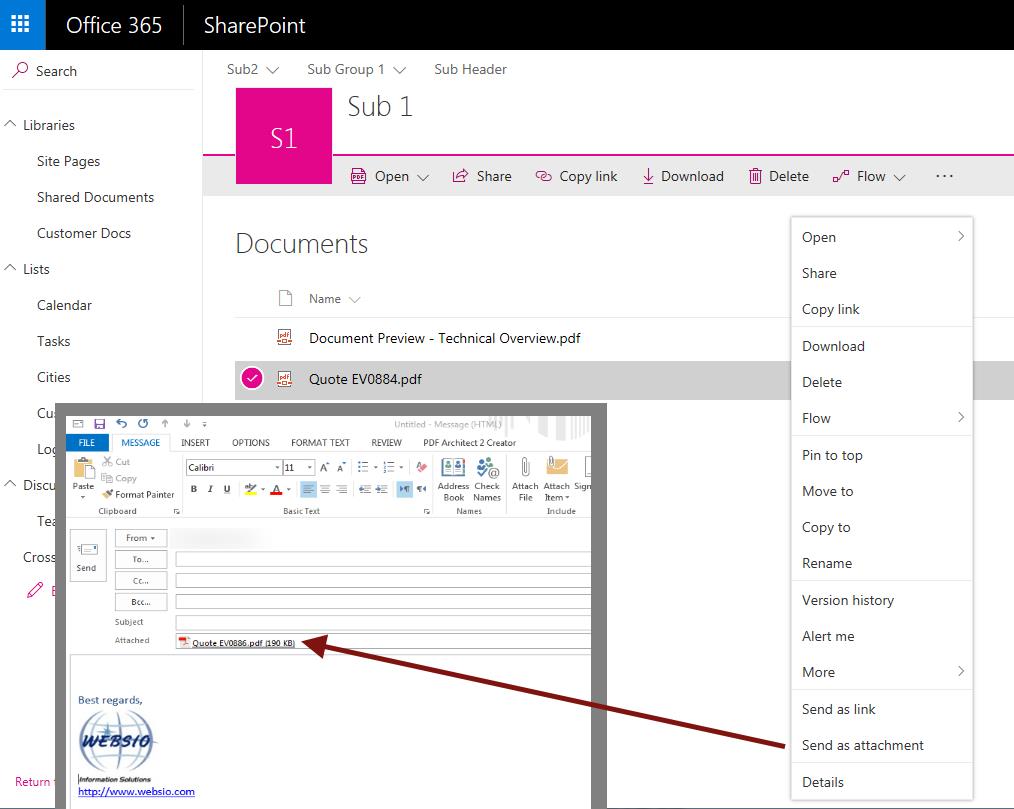Click the Bullets list icon in Outlook

click(x=363, y=467)
